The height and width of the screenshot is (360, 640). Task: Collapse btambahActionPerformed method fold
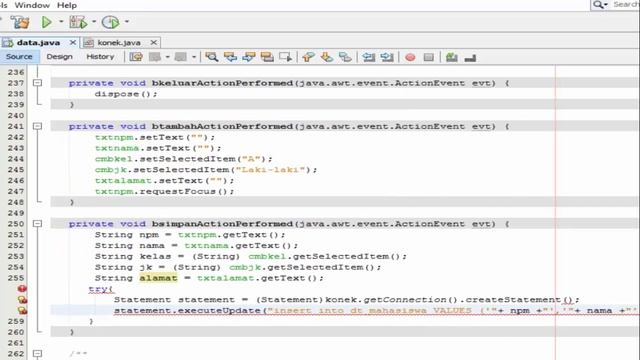click(x=38, y=126)
